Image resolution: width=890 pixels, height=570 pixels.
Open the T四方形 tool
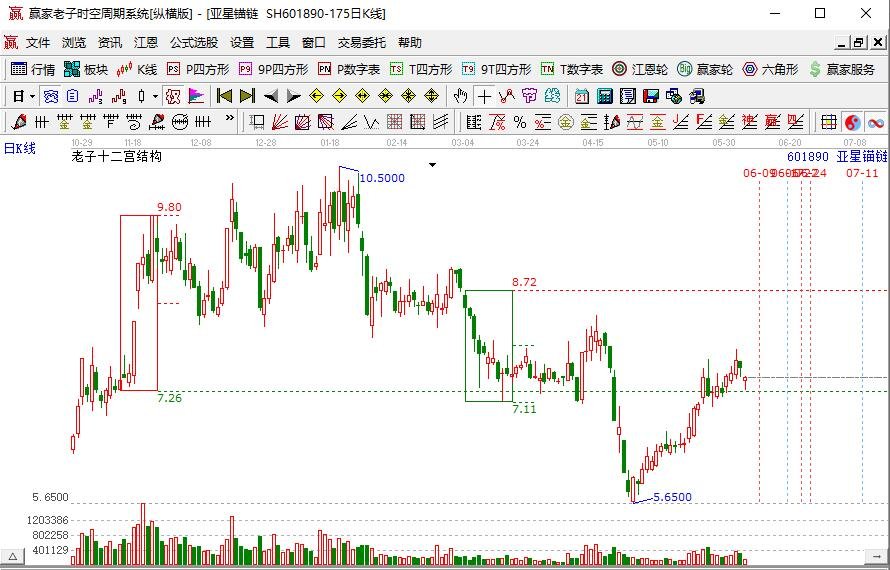pos(421,69)
